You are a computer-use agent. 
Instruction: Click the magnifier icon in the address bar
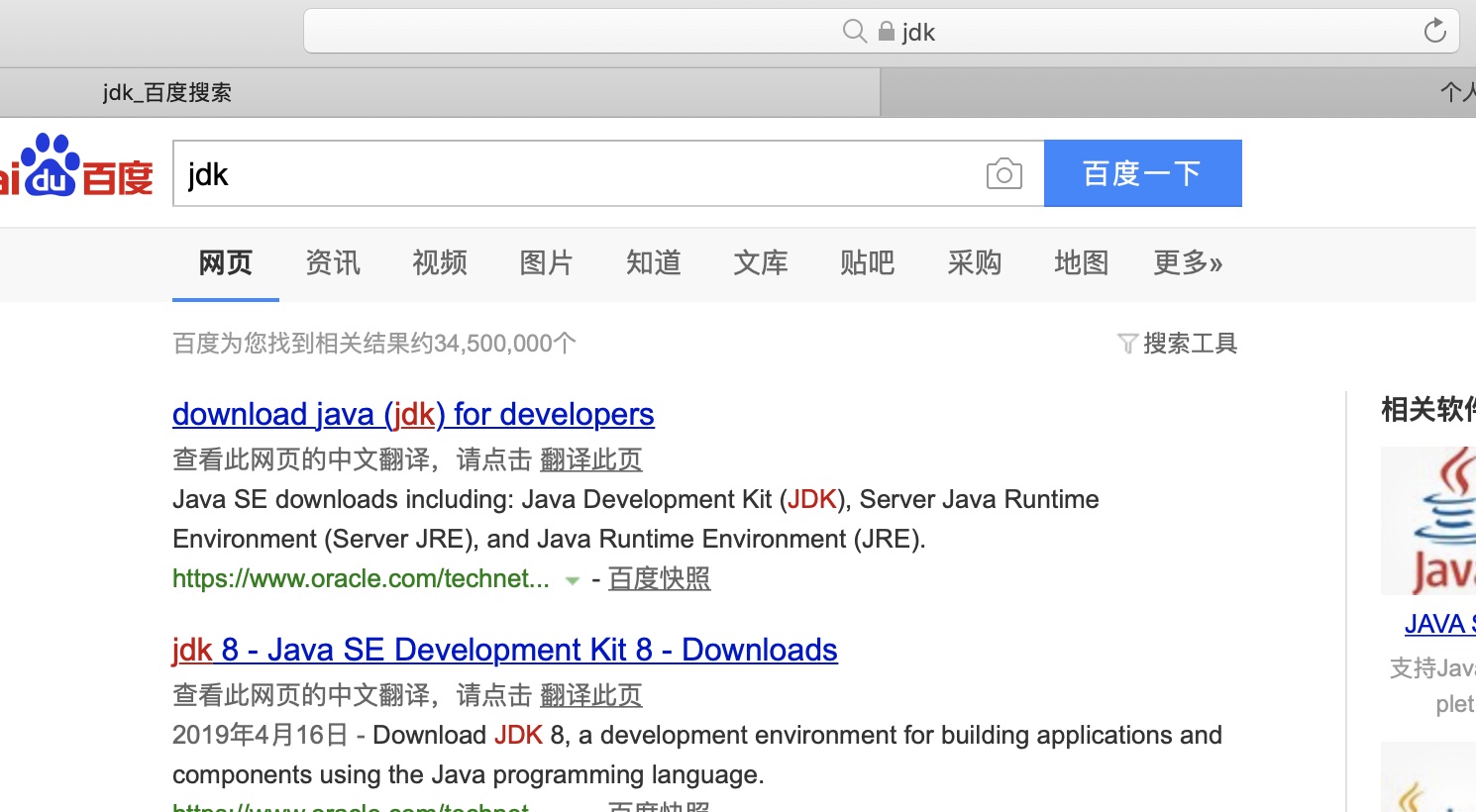coord(853,31)
